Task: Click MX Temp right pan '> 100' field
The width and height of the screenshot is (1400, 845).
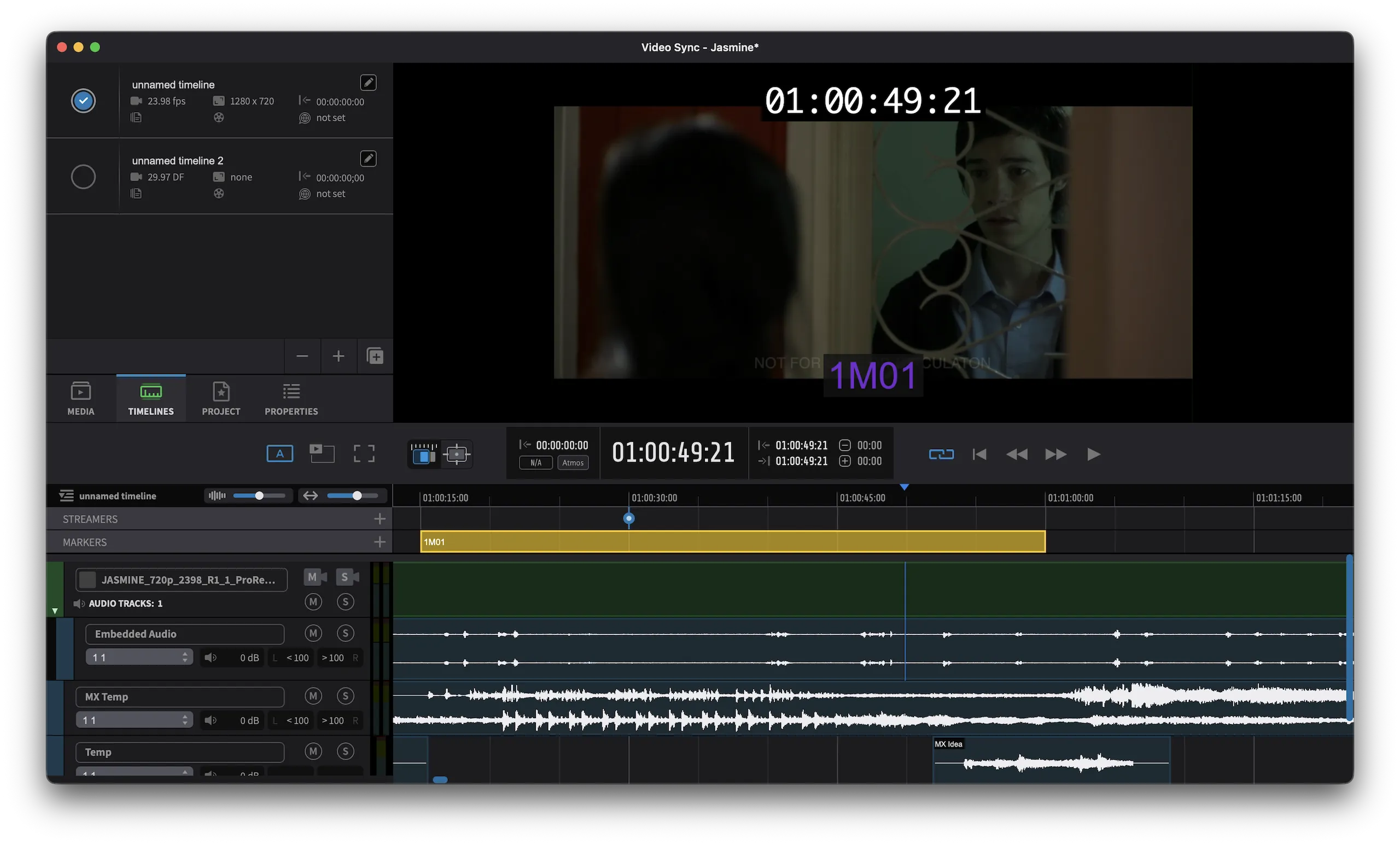Action: 340,721
